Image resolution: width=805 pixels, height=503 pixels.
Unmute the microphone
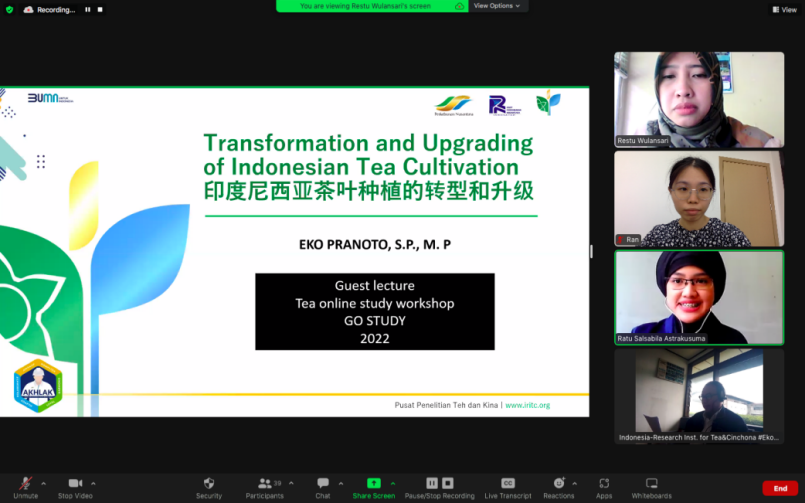(25, 484)
